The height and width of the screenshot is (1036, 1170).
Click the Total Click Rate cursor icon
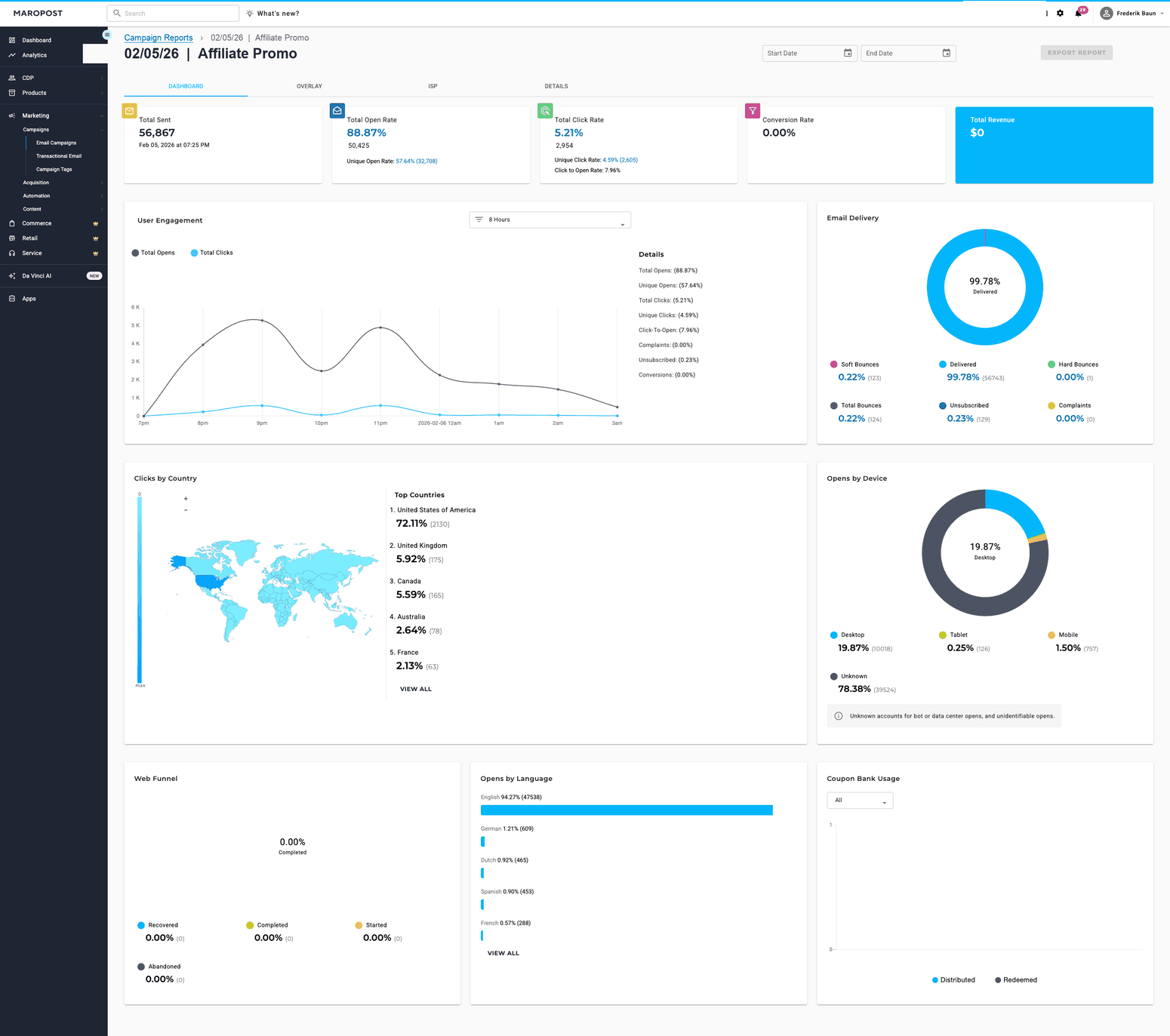point(545,111)
